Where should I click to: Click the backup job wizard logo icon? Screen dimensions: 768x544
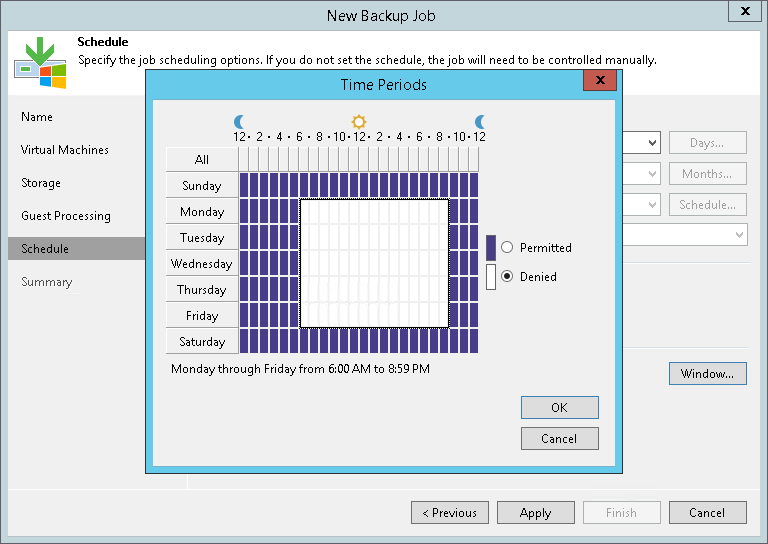[40, 63]
